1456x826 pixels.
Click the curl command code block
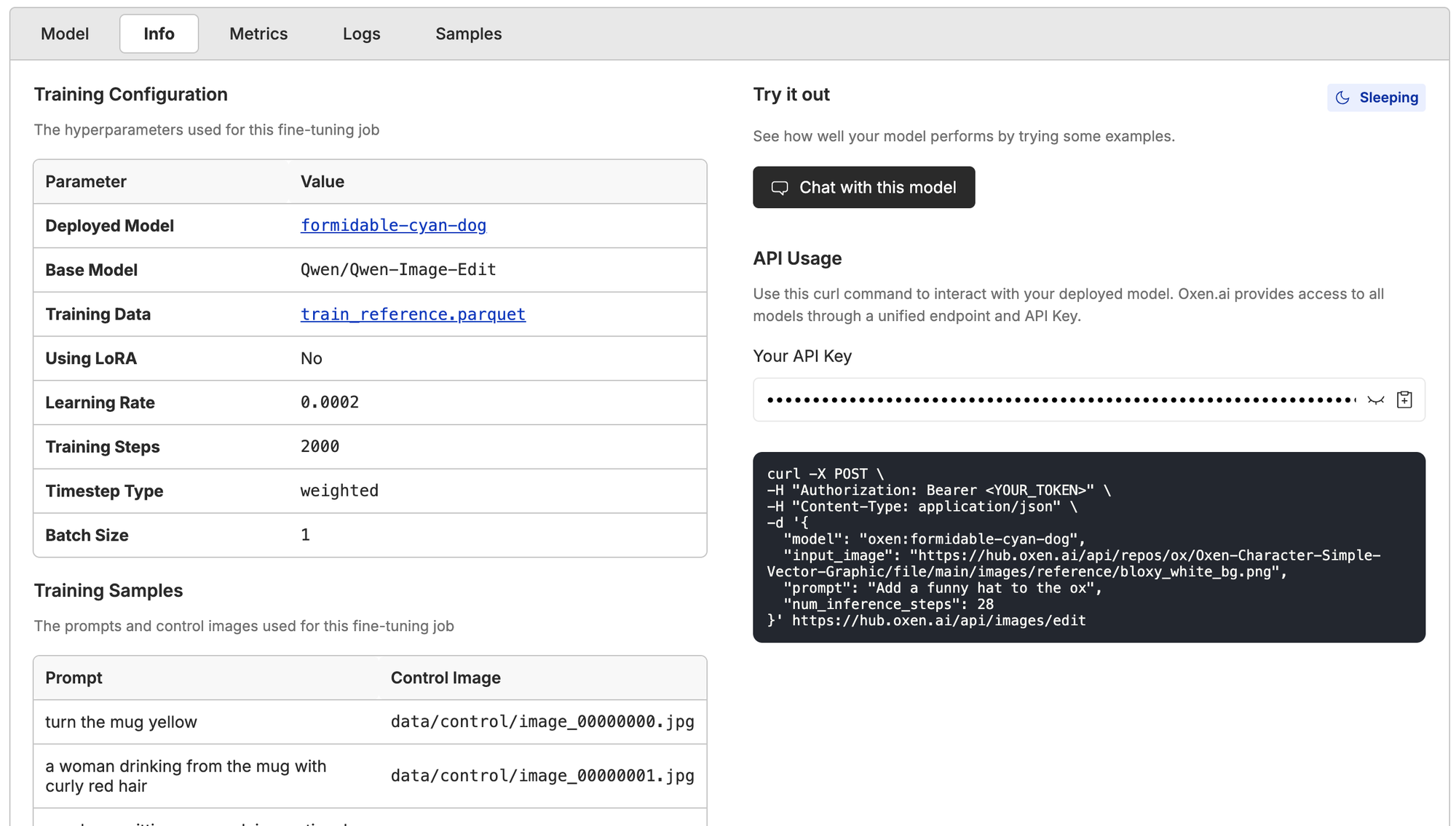(1088, 547)
